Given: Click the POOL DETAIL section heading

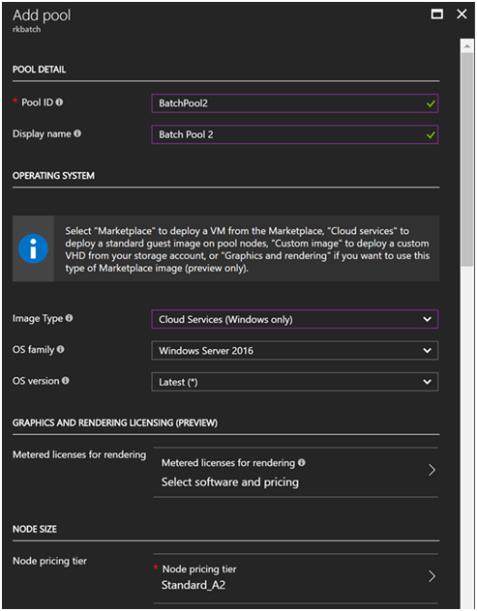Looking at the screenshot, I should click(x=39, y=69).
